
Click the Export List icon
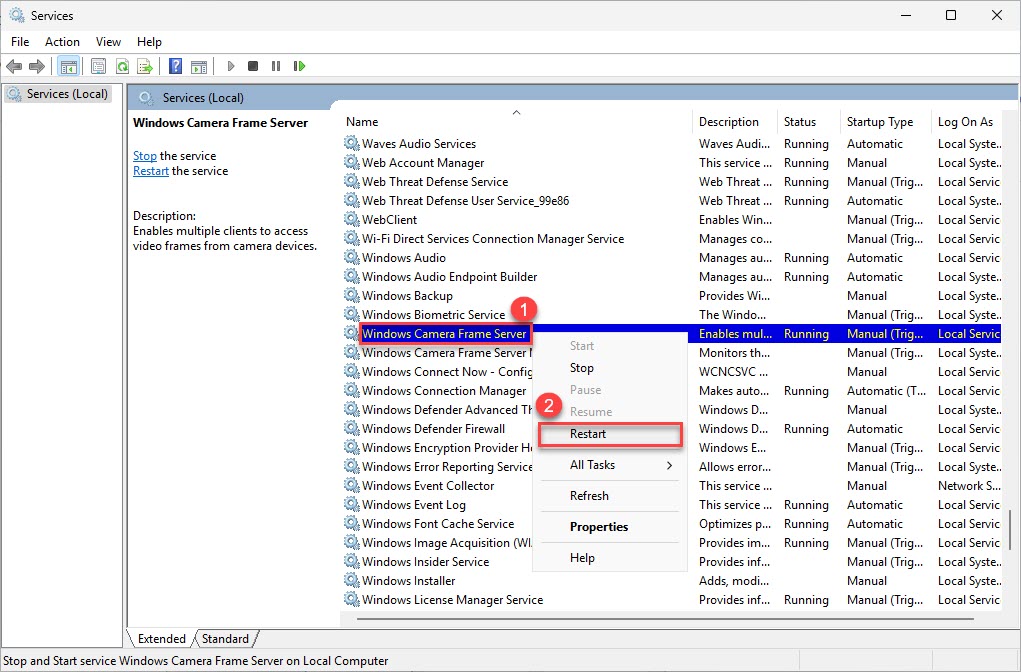pos(145,66)
